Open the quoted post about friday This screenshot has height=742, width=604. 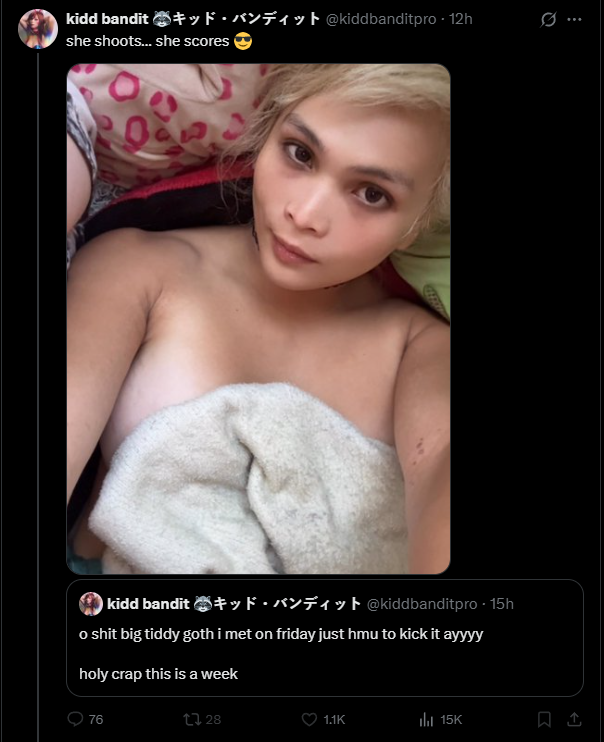point(325,638)
